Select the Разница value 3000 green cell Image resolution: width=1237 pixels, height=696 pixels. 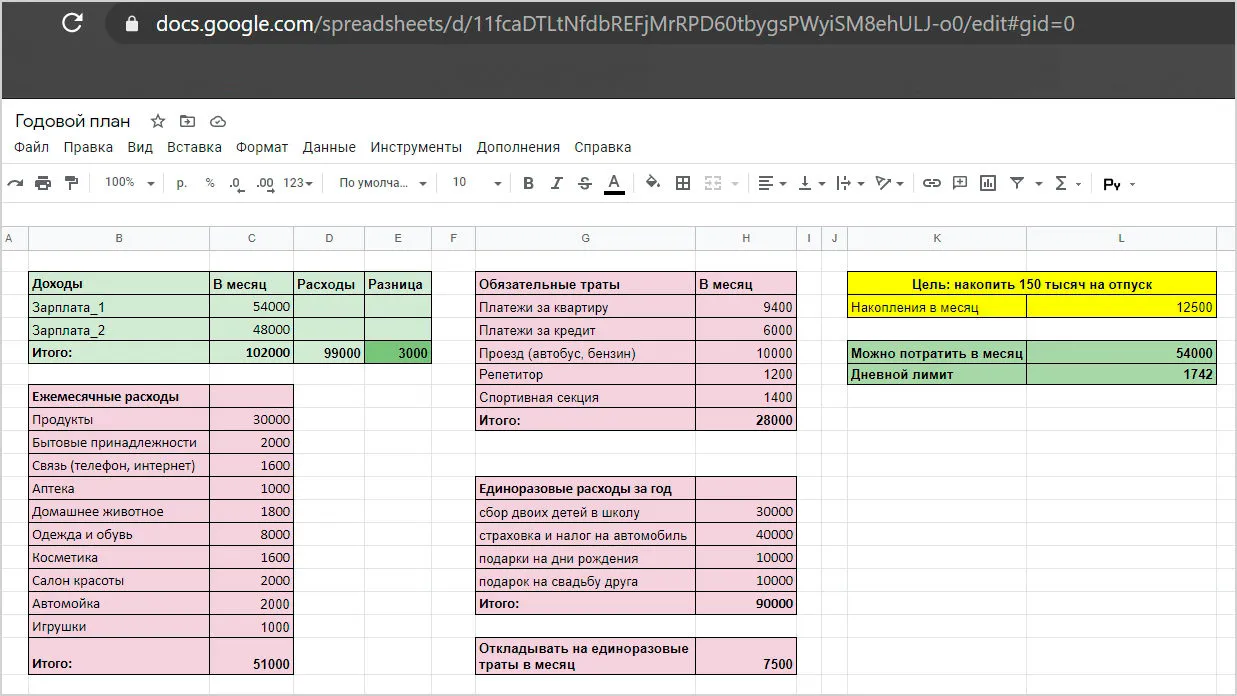398,352
